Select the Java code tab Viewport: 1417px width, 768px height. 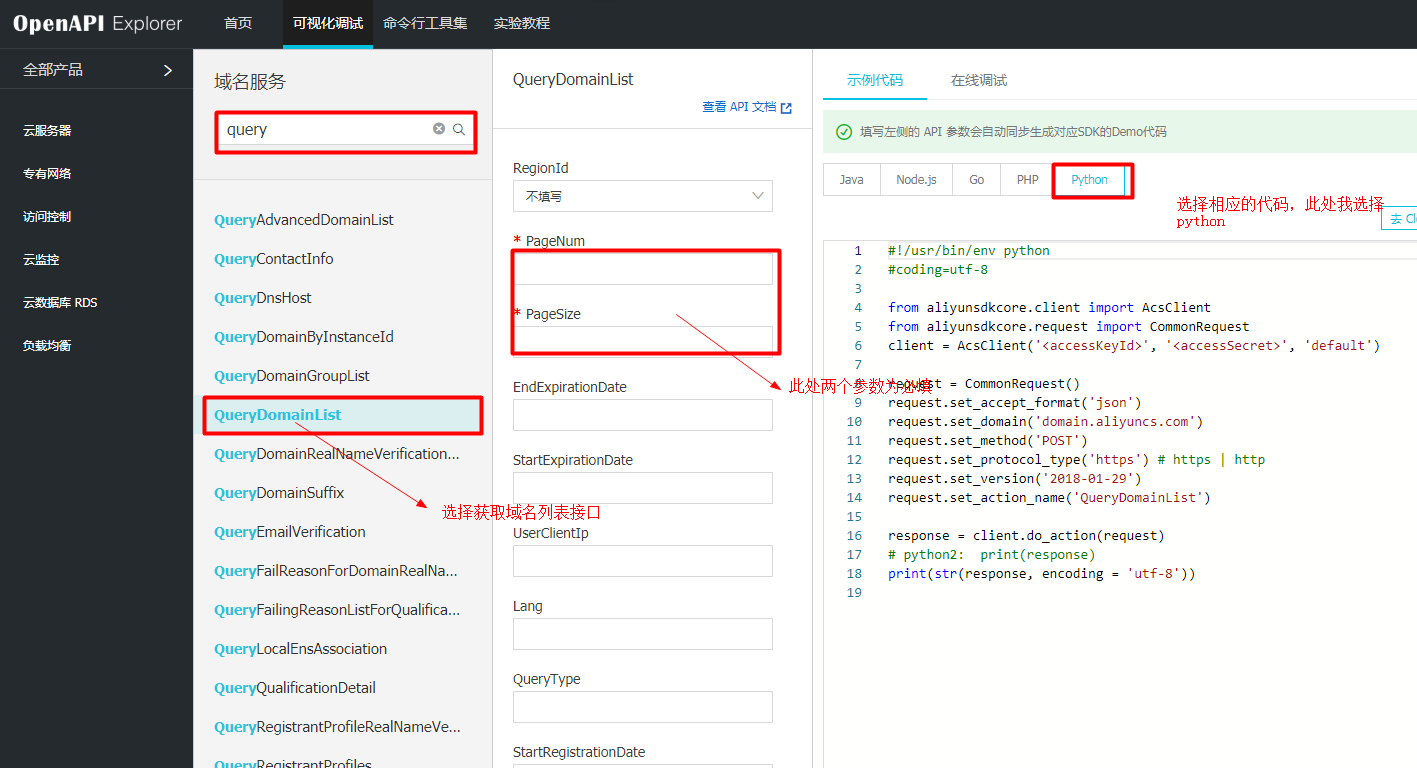point(851,179)
